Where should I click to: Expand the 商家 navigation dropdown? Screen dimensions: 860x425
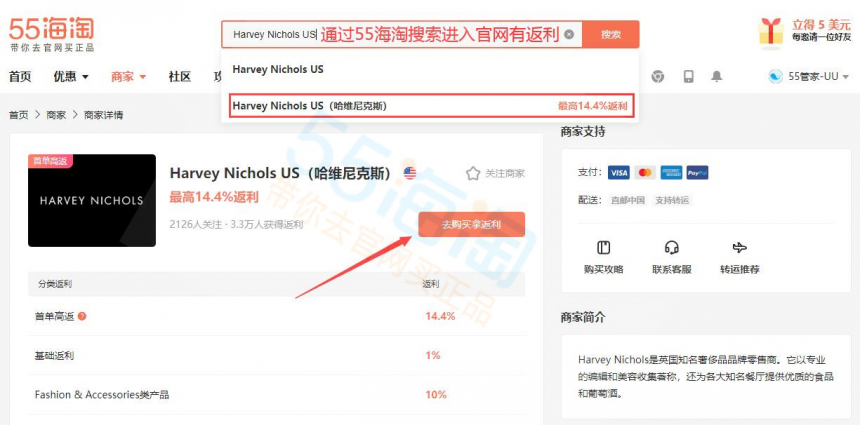[128, 77]
